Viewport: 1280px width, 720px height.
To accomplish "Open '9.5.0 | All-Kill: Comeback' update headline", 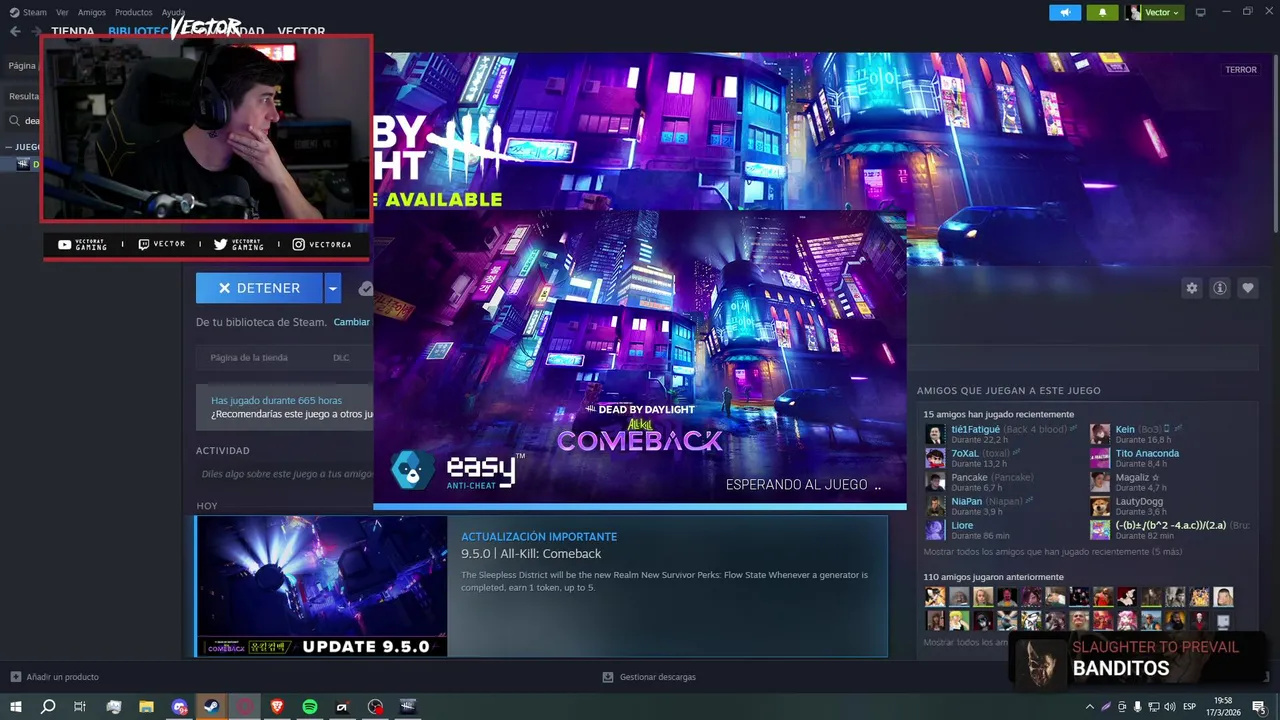I will point(531,554).
